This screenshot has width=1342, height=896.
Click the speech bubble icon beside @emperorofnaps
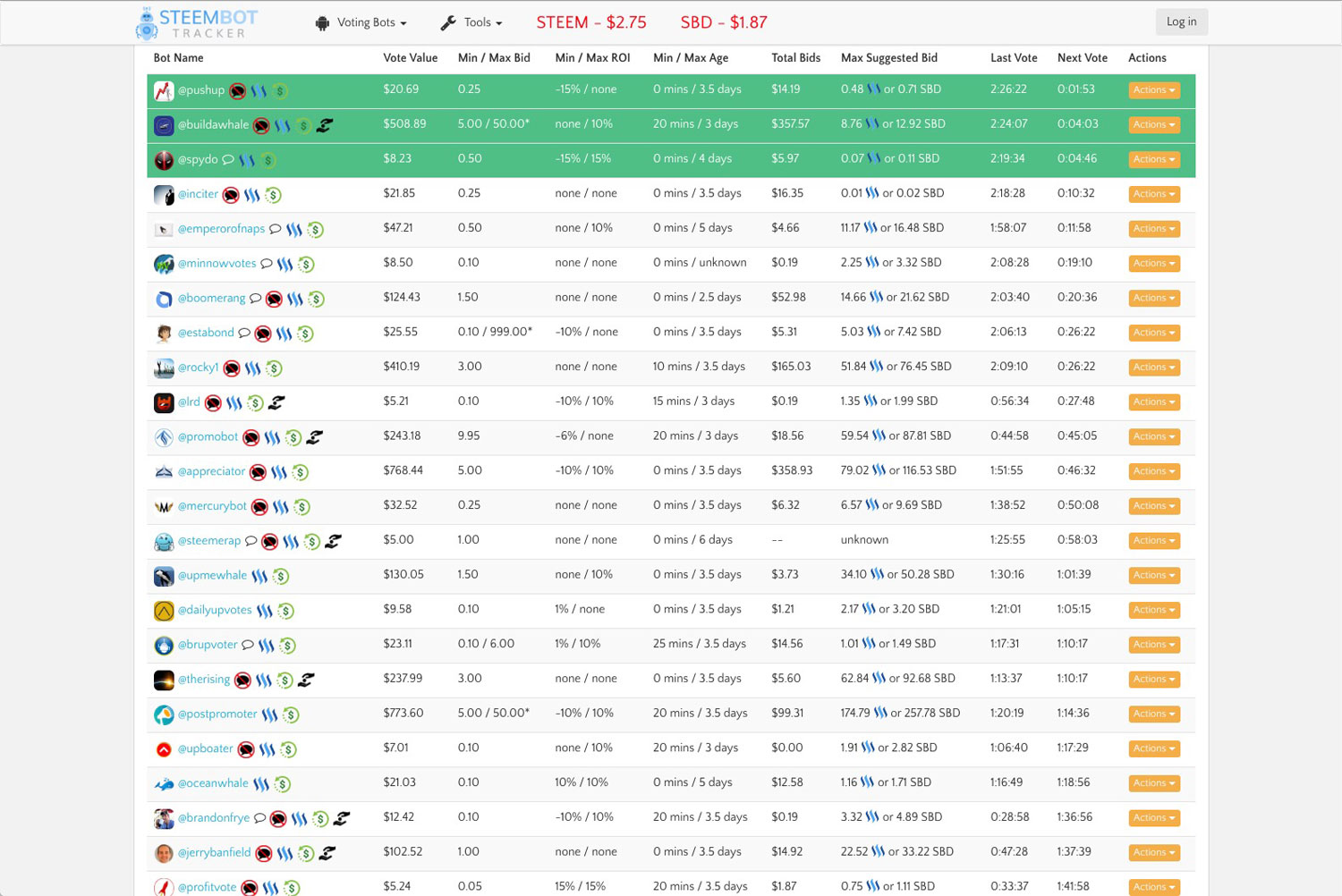click(x=275, y=229)
